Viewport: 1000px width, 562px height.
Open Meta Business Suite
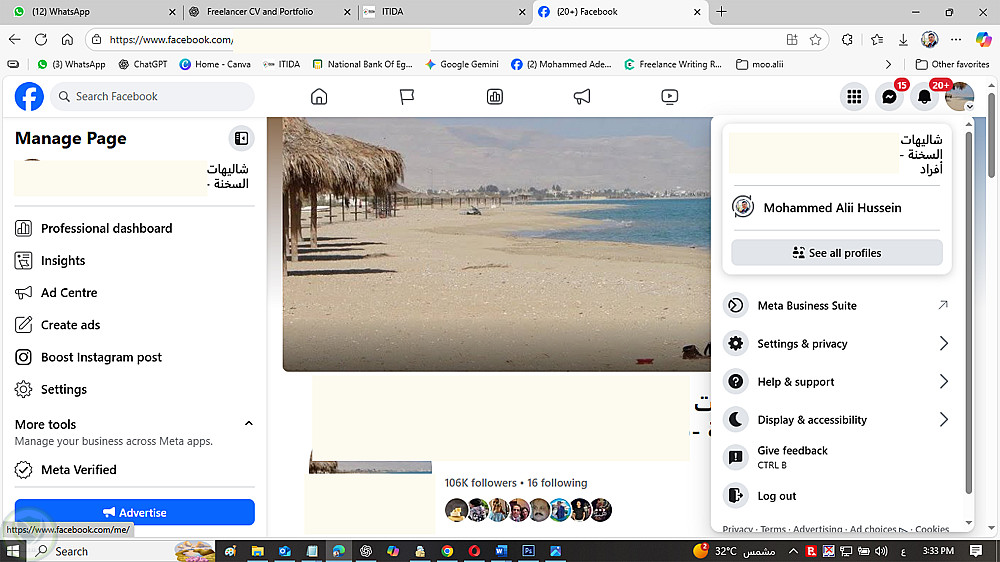point(837,306)
